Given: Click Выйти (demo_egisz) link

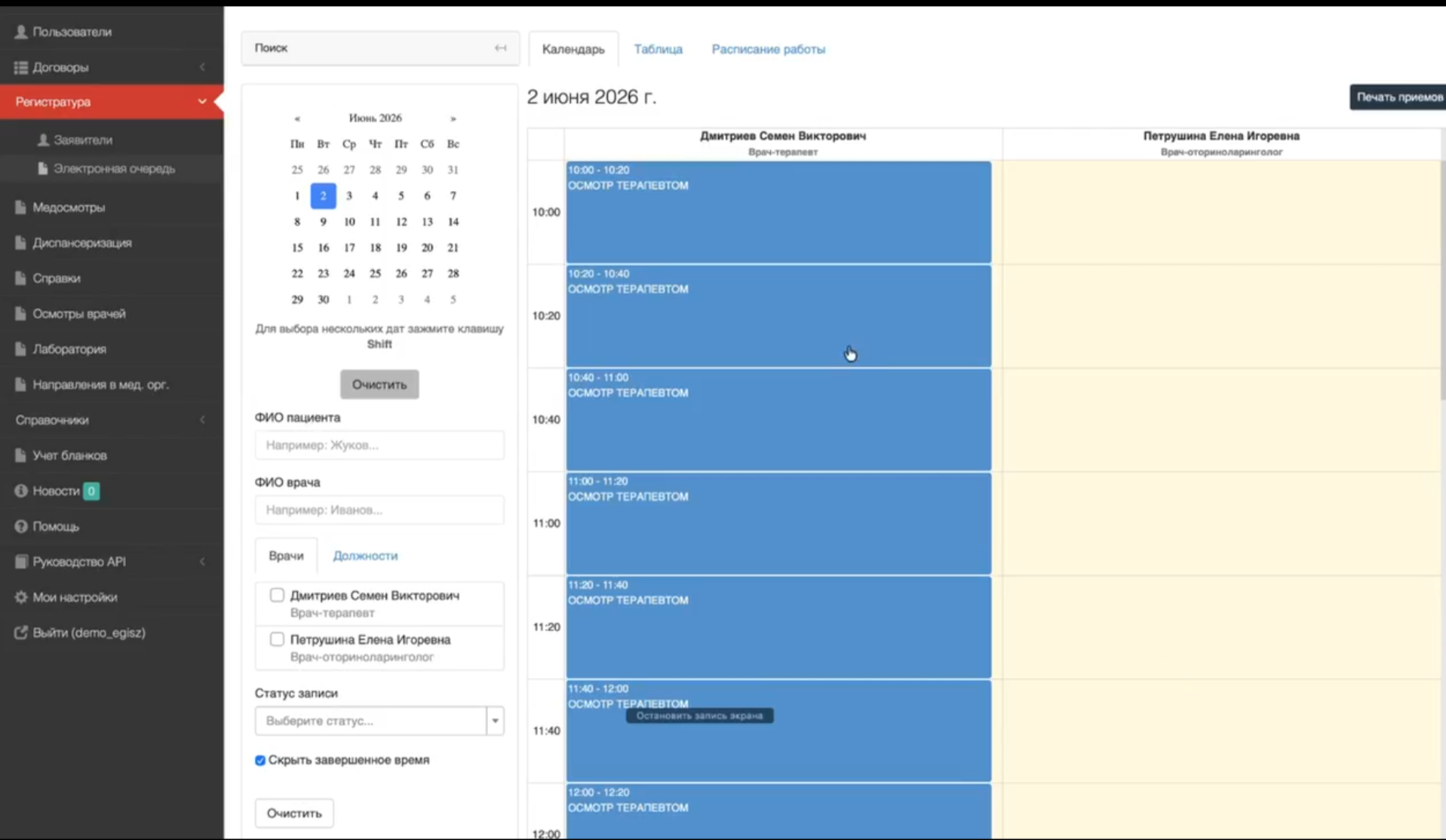Looking at the screenshot, I should coord(89,632).
